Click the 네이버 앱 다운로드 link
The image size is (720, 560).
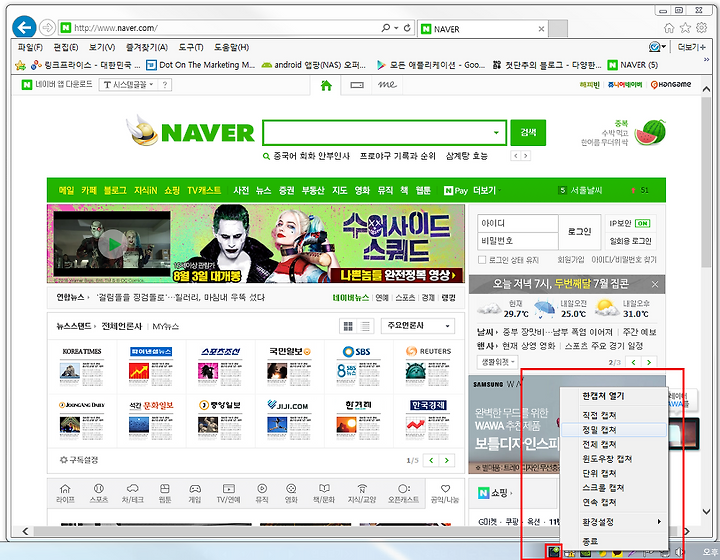[x=57, y=84]
